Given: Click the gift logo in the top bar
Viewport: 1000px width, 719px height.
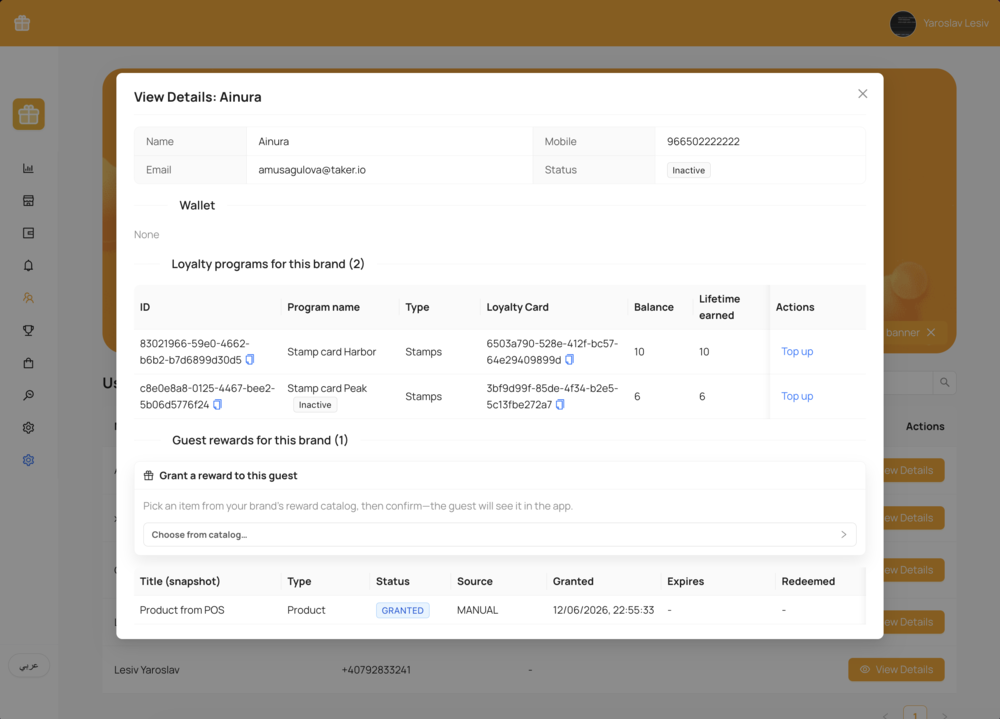Looking at the screenshot, I should [x=22, y=23].
